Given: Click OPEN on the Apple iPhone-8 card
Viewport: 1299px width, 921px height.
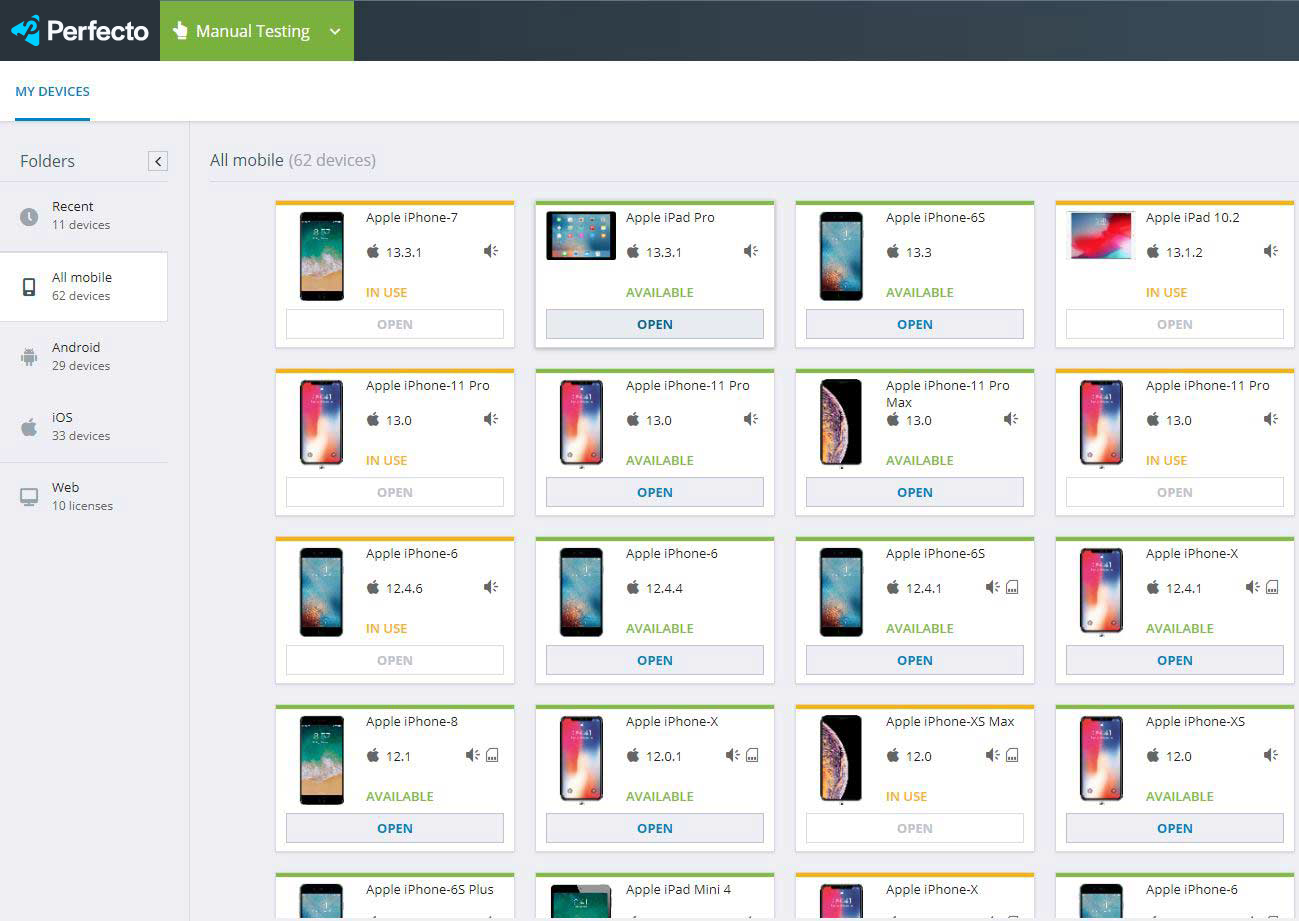Looking at the screenshot, I should tap(395, 828).
